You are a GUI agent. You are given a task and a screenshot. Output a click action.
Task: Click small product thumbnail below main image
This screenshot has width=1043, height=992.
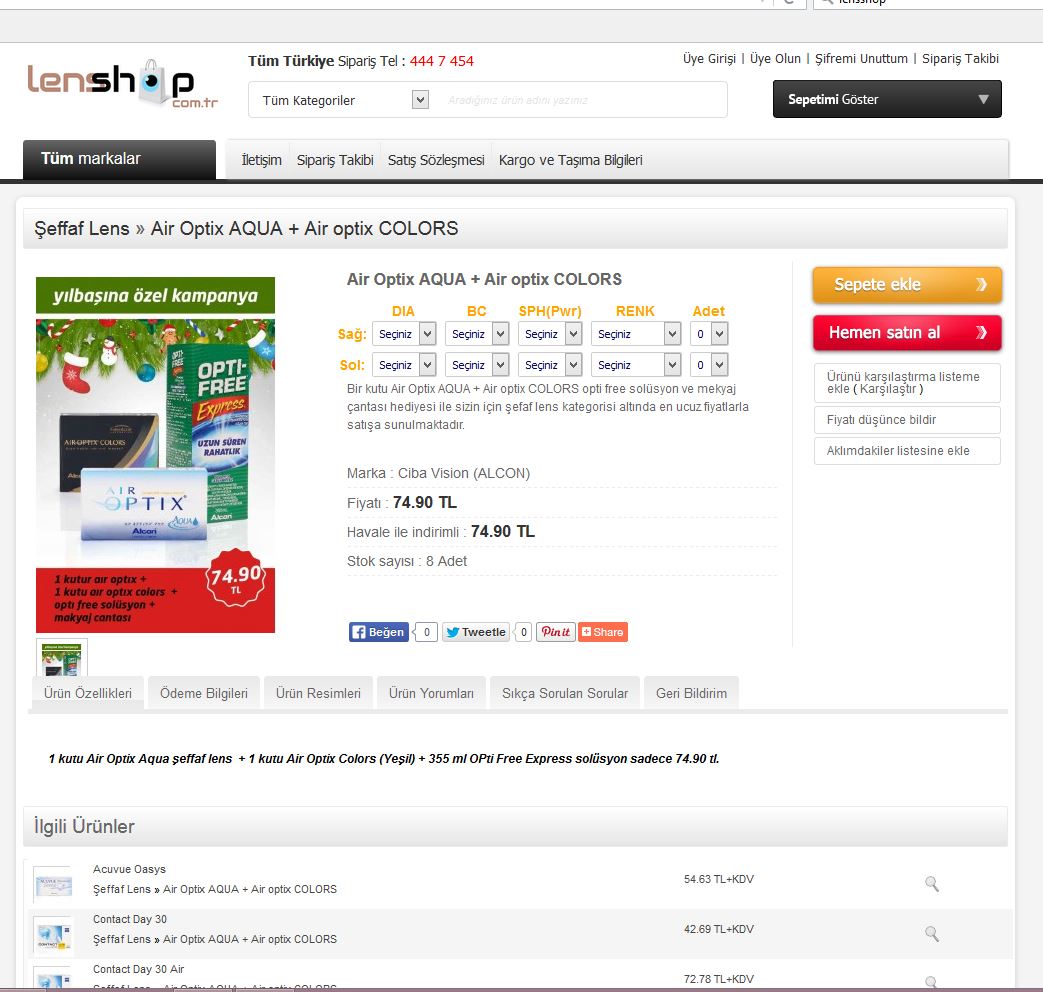click(61, 658)
